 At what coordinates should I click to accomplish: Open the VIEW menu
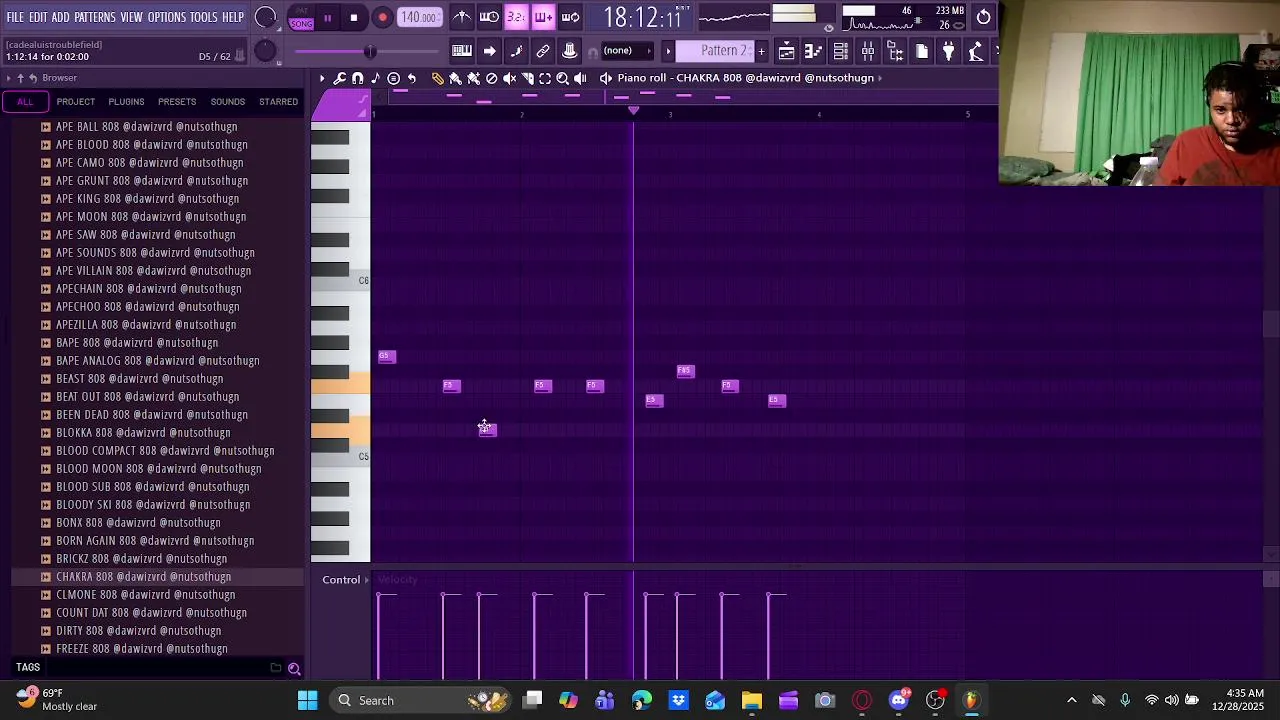132,17
